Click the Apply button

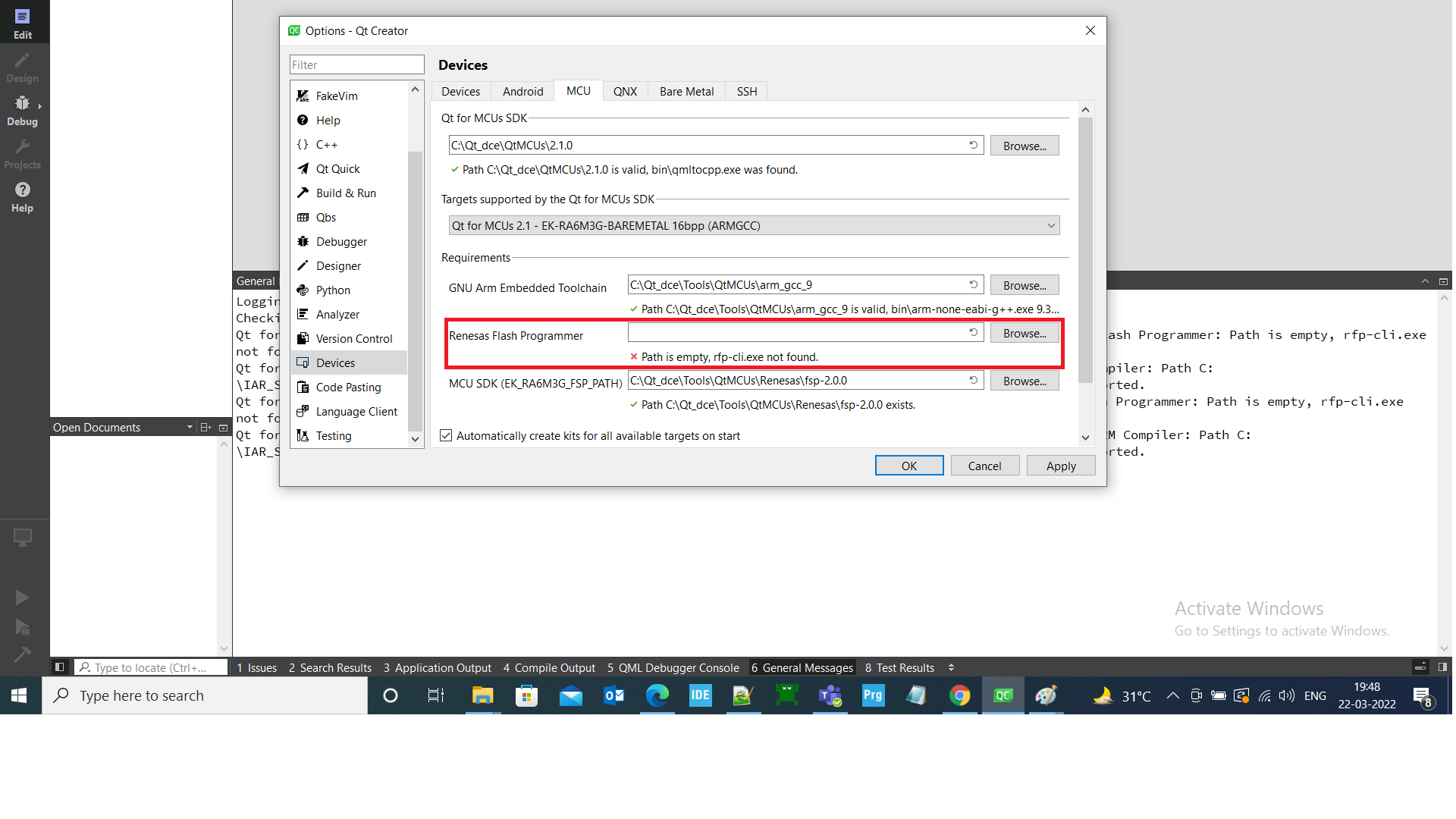click(x=1060, y=466)
